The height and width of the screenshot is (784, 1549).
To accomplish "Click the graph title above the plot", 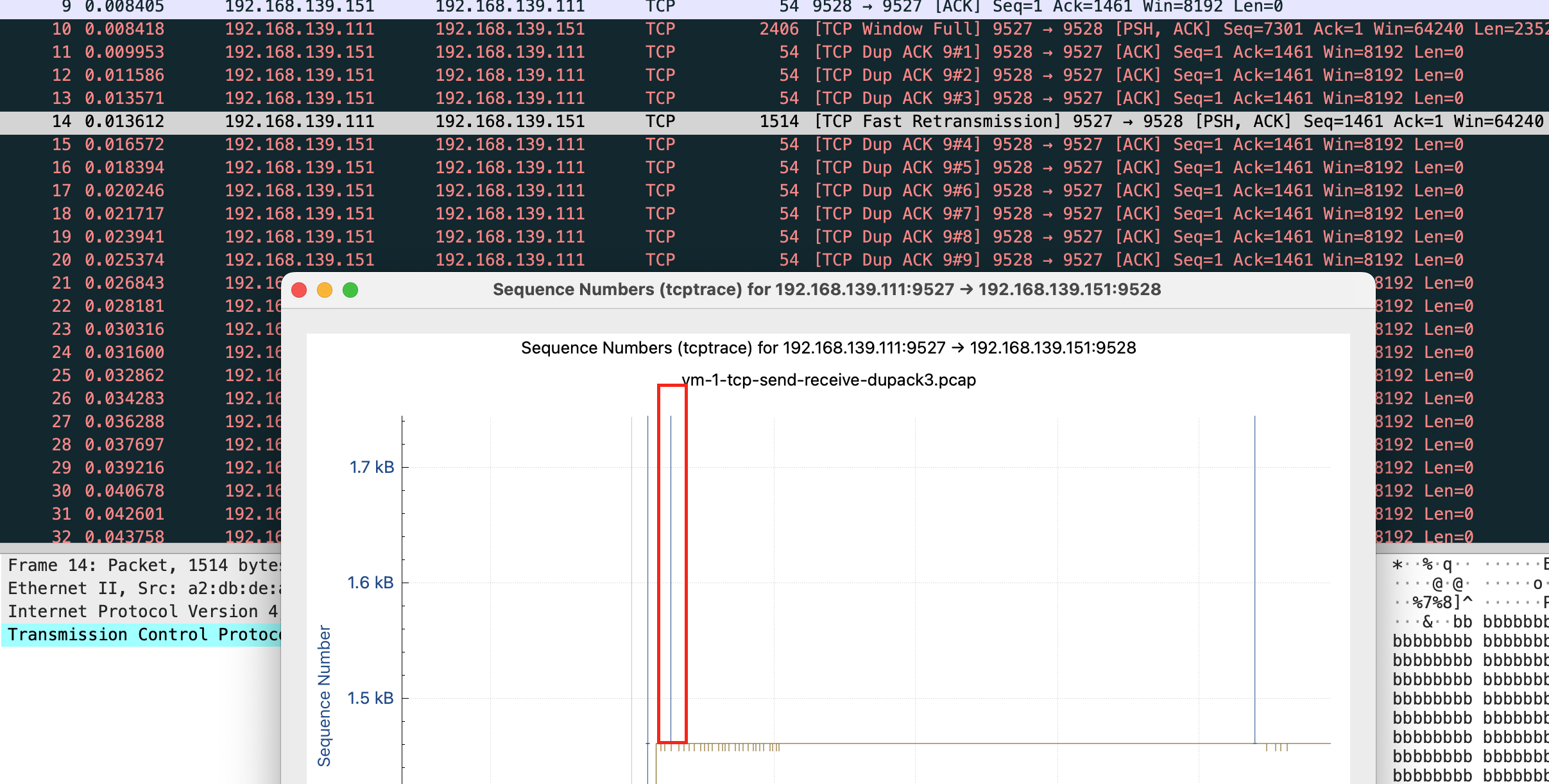I will [x=828, y=348].
